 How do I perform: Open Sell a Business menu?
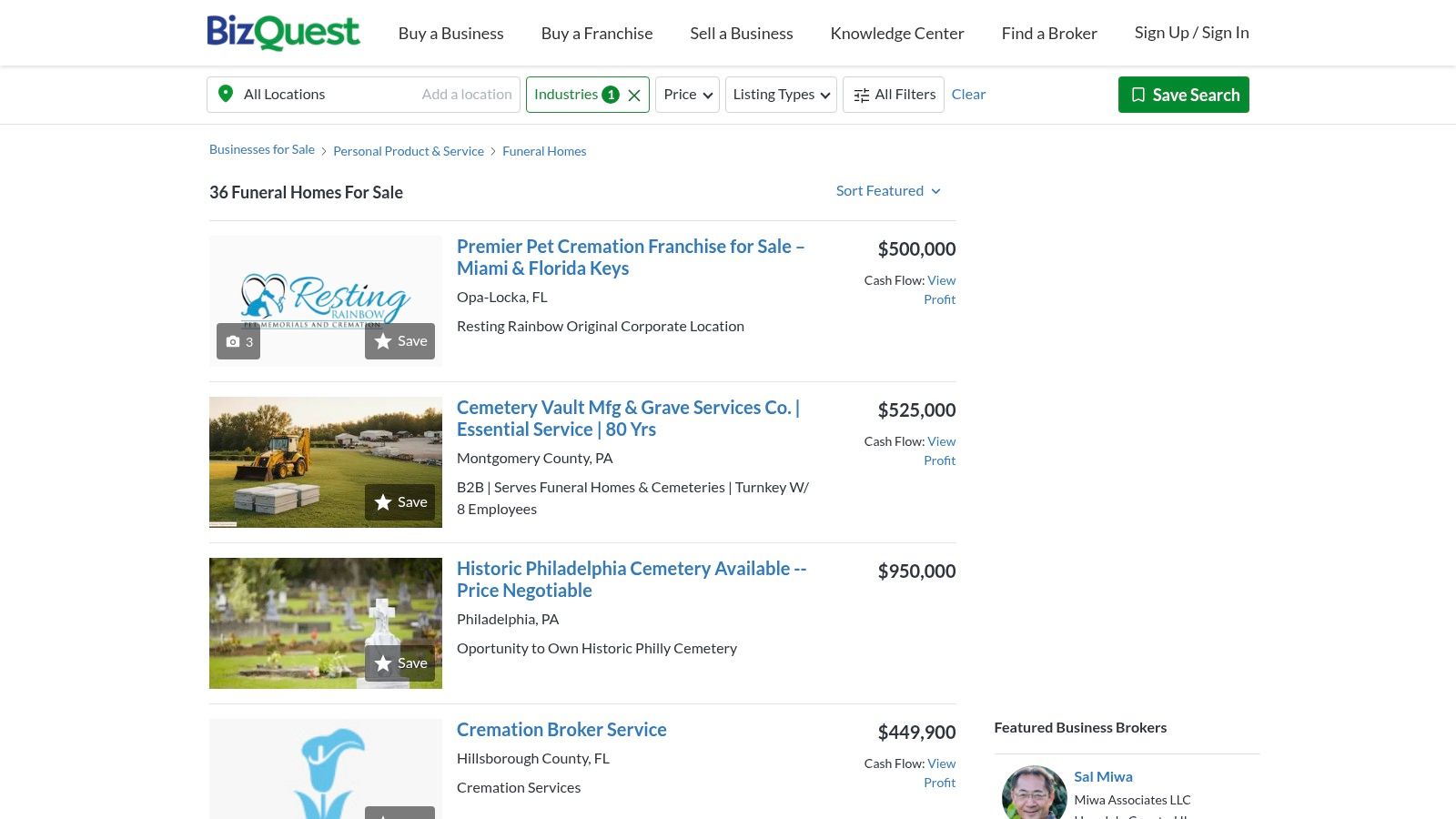742,33
